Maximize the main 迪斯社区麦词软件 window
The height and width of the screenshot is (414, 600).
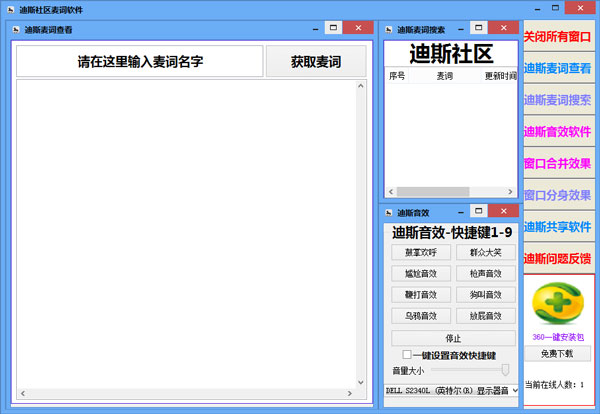(555, 8)
